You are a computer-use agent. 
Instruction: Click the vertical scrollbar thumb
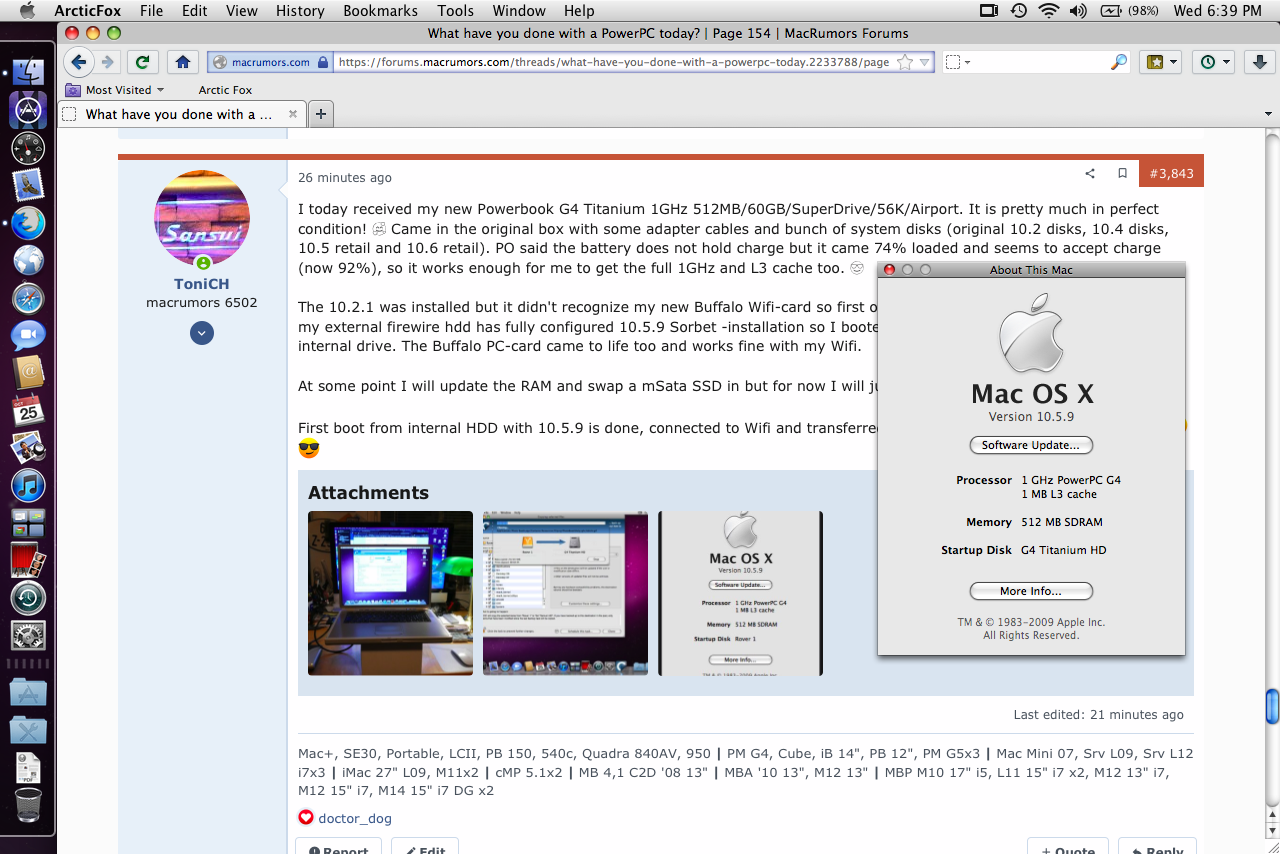click(1272, 706)
